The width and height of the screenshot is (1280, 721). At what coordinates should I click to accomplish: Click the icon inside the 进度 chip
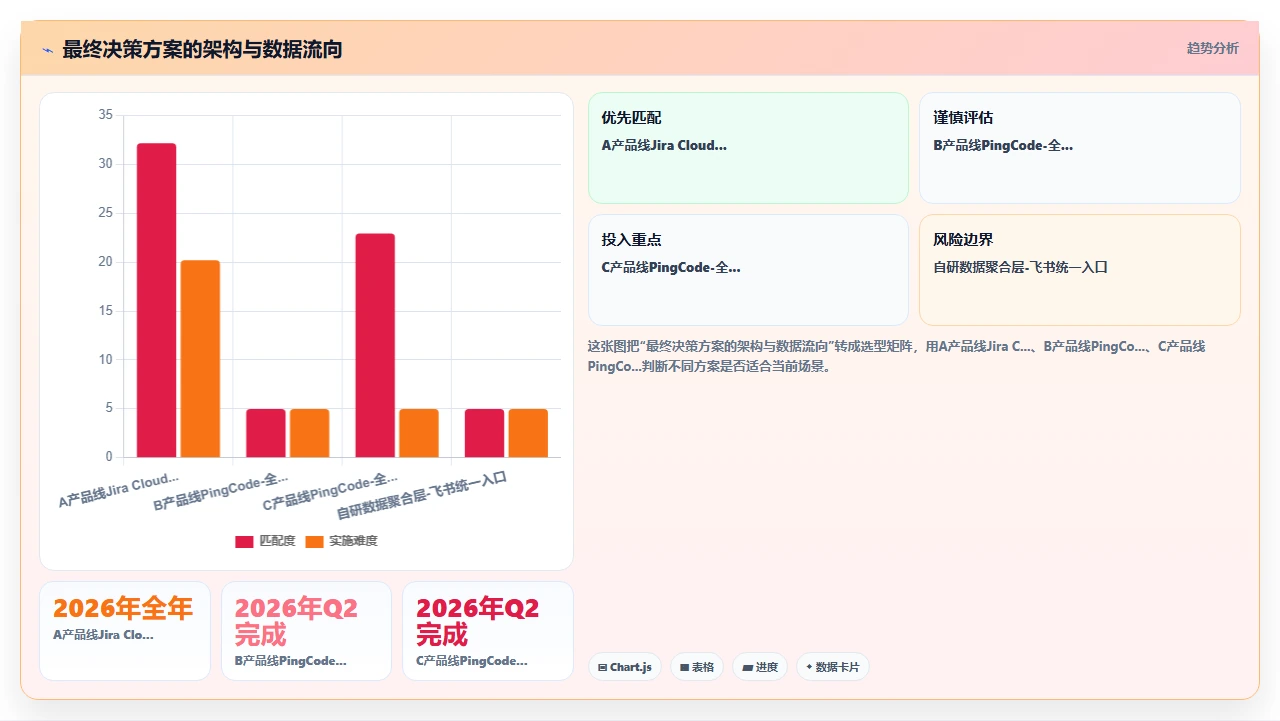coord(747,667)
